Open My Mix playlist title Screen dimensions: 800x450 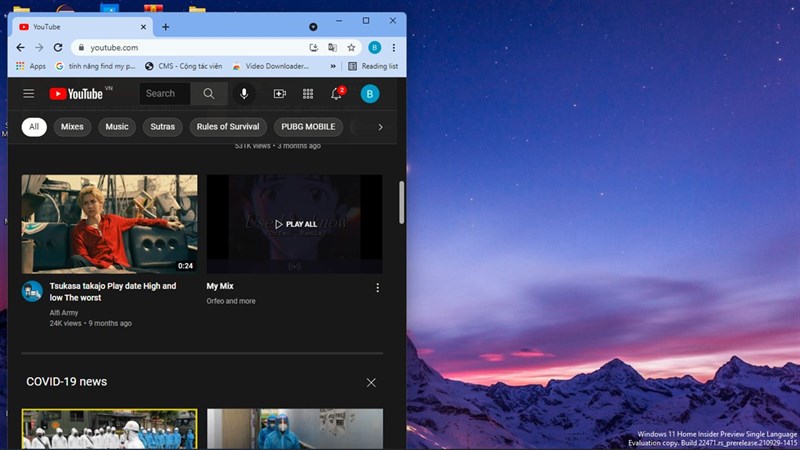pyautogui.click(x=220, y=286)
